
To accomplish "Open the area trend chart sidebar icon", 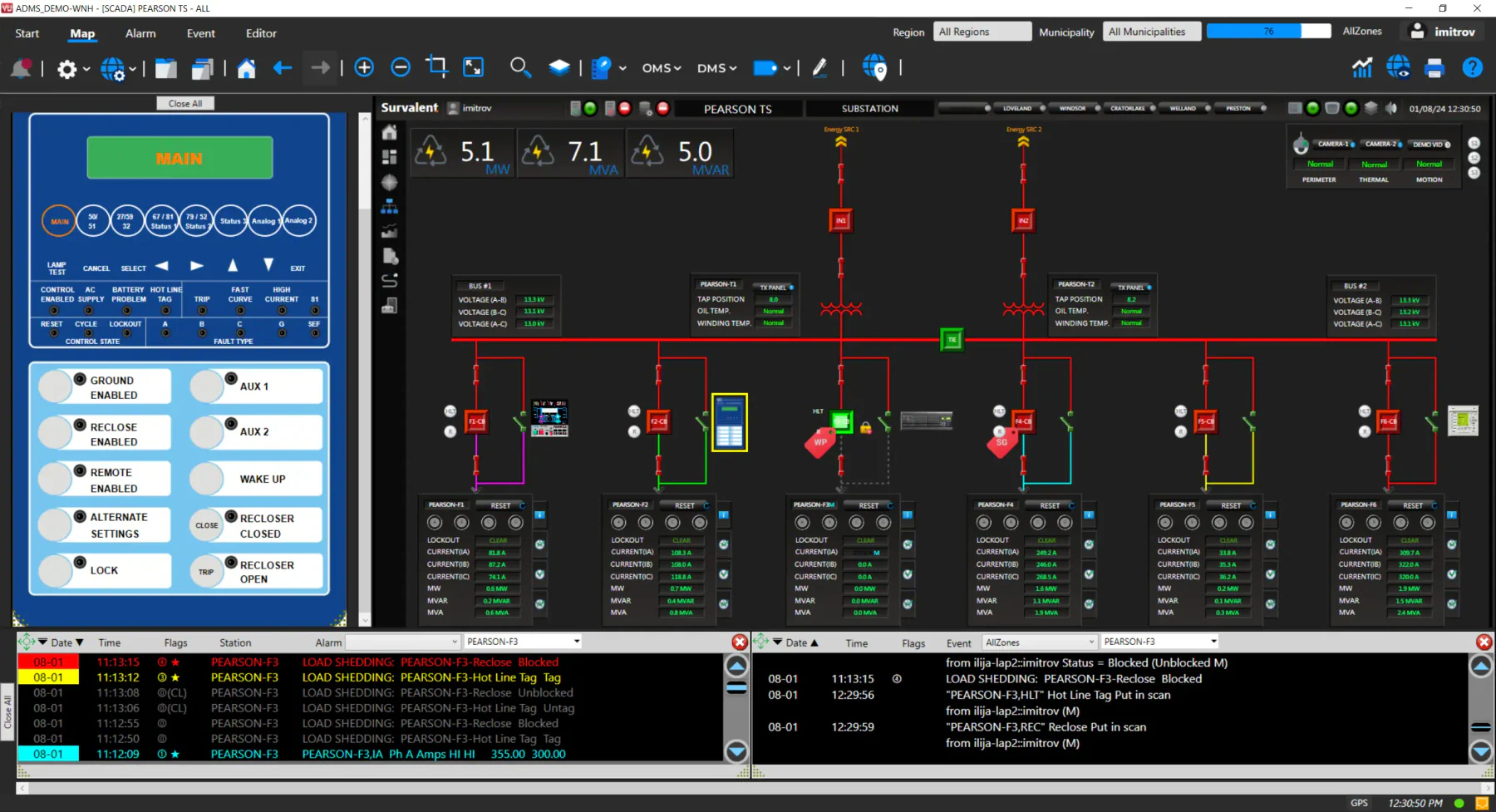I will pos(389,231).
